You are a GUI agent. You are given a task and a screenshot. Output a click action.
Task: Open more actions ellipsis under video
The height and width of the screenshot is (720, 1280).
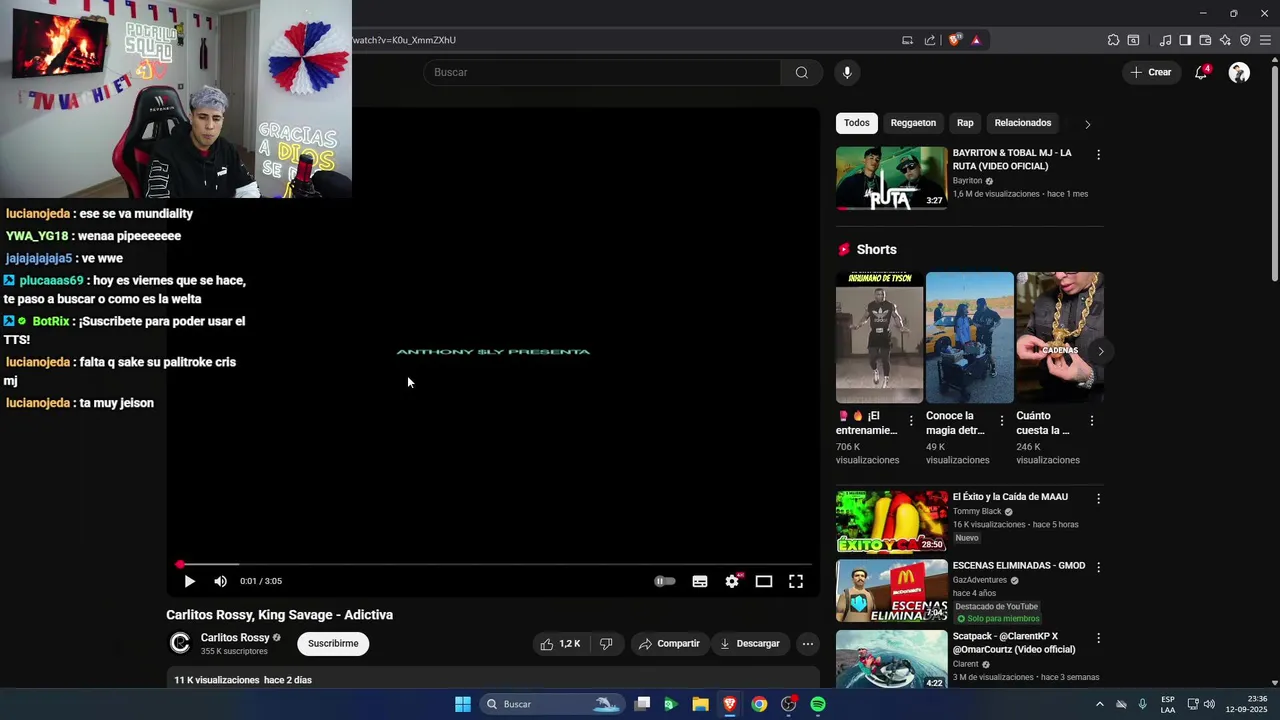(808, 644)
